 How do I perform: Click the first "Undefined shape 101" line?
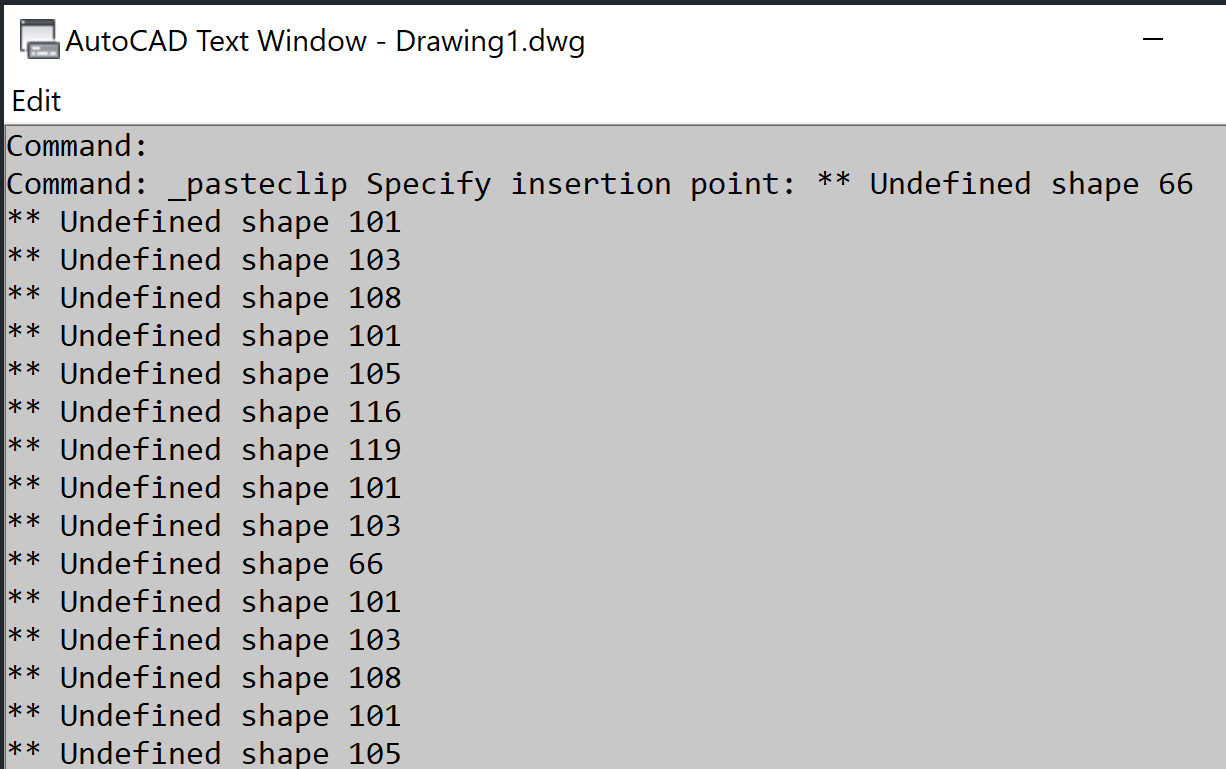pyautogui.click(x=204, y=222)
